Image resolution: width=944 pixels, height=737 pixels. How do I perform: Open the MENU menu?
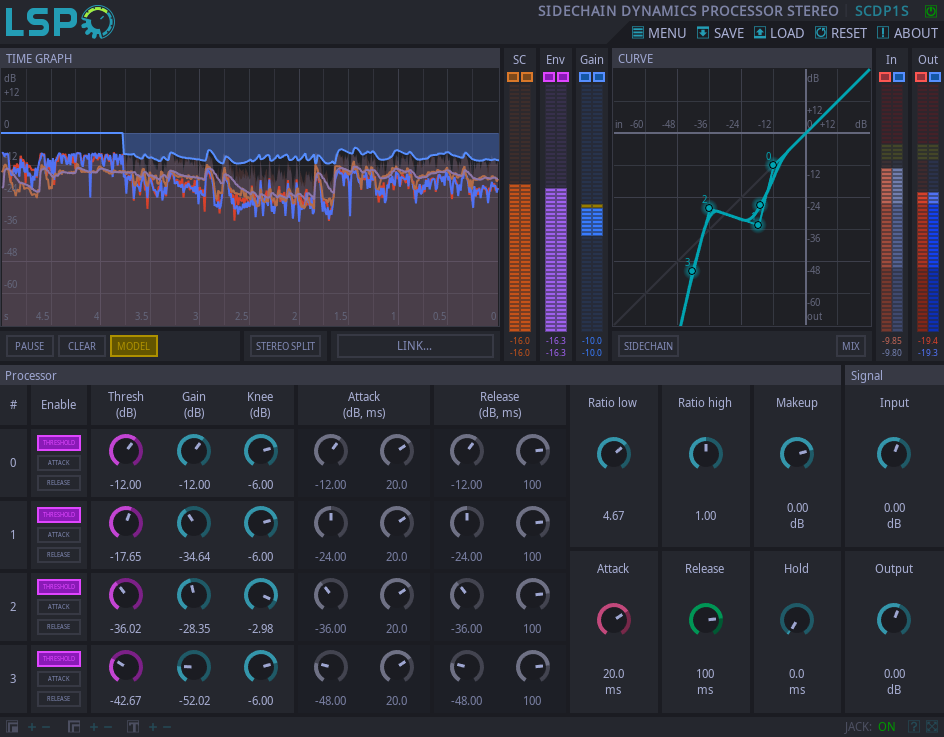coord(659,33)
